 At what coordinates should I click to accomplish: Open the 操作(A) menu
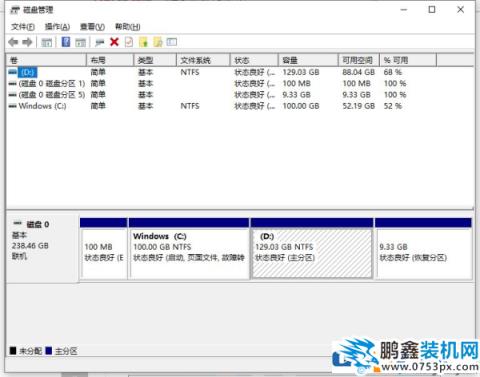click(x=57, y=27)
